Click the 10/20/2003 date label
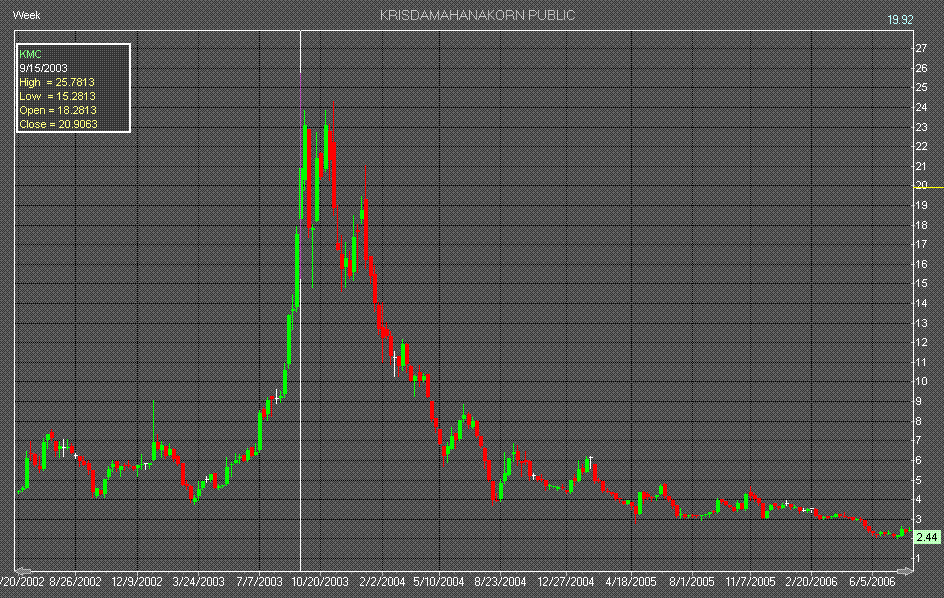This screenshot has width=944, height=598. 320,582
